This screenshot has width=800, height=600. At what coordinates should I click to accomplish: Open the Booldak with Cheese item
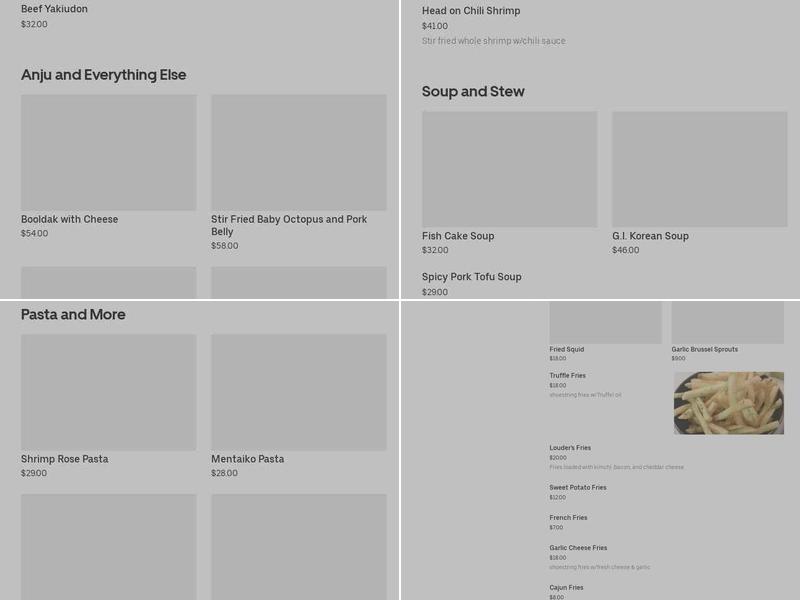pos(70,219)
